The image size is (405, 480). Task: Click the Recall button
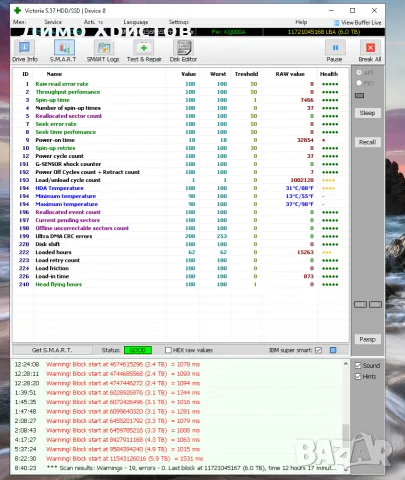[367, 142]
